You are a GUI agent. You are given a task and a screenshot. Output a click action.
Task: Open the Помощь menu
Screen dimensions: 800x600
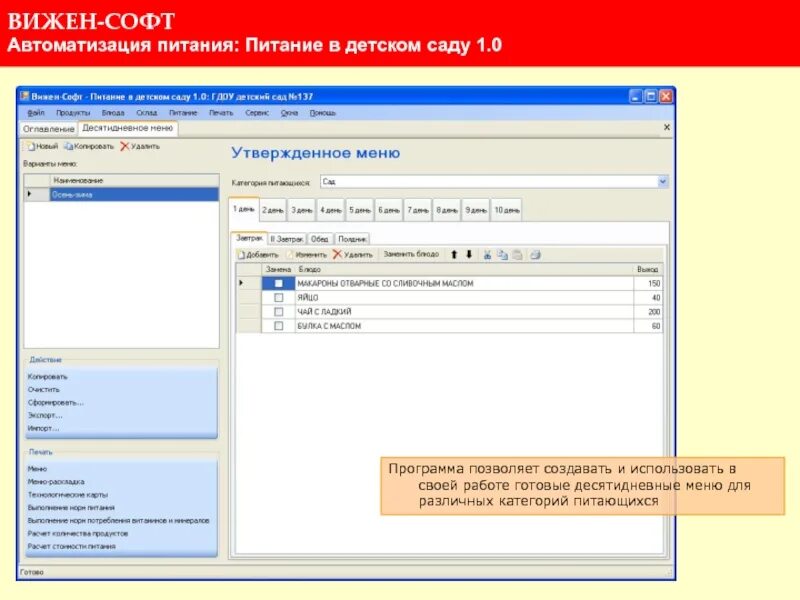[x=322, y=113]
